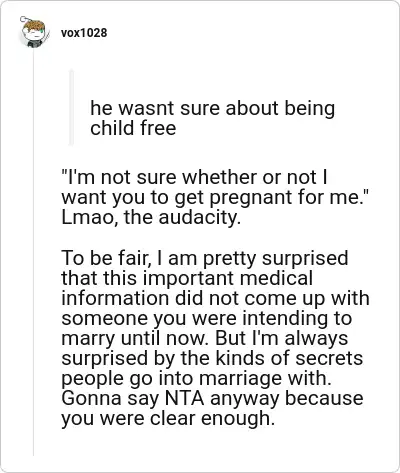Select the line 'that this important medical'
The image size is (400, 473).
click(187, 278)
